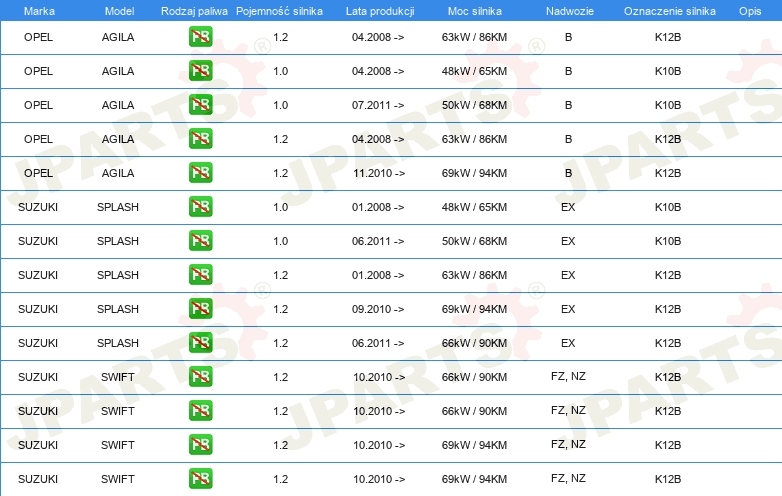Click the Oznaczenie silnika column header

(669, 11)
